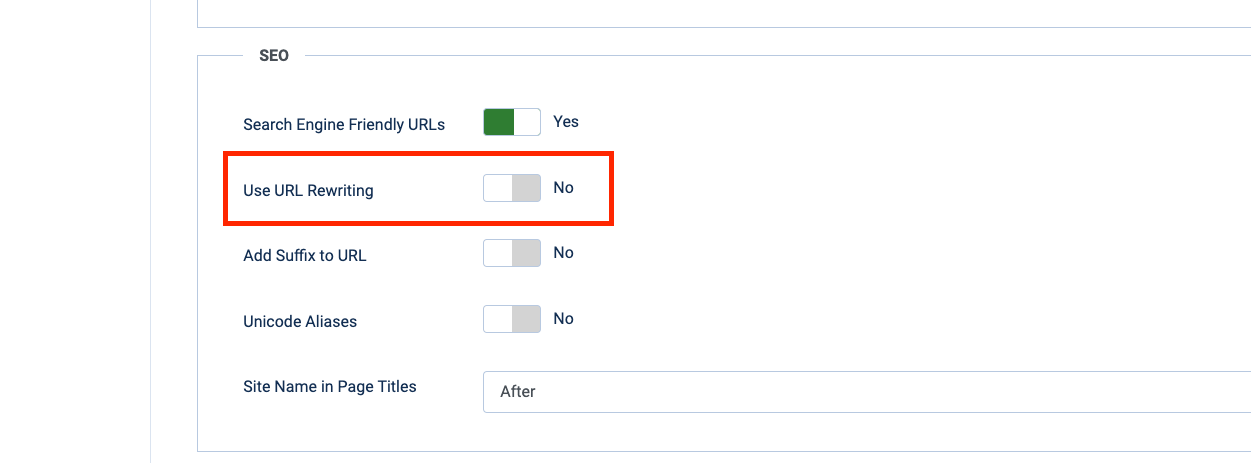The height and width of the screenshot is (463, 1251).
Task: Click Yes beside Search Engine Friendly URLs
Action: pyautogui.click(x=566, y=122)
